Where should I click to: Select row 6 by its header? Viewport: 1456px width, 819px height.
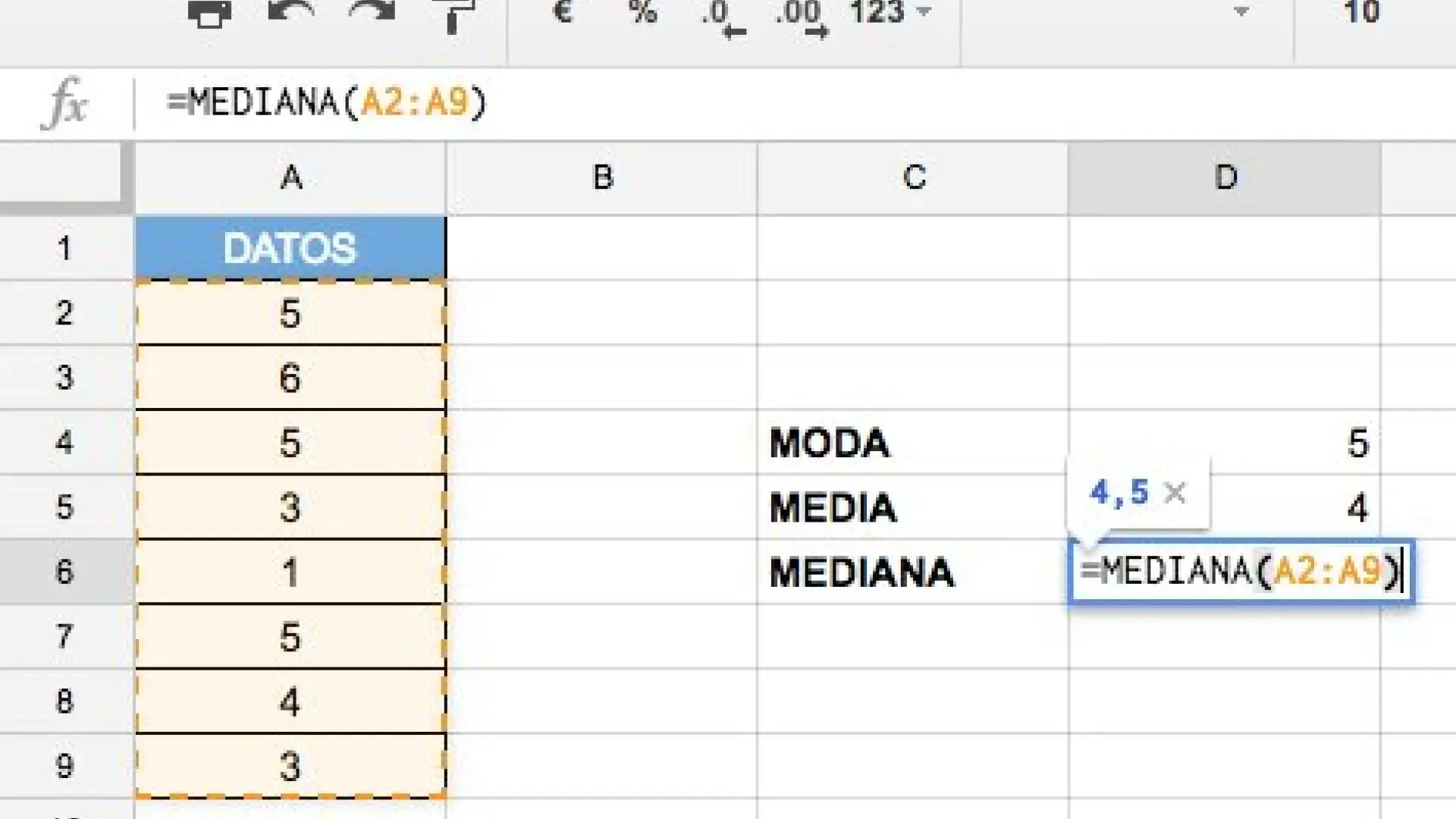tap(64, 571)
